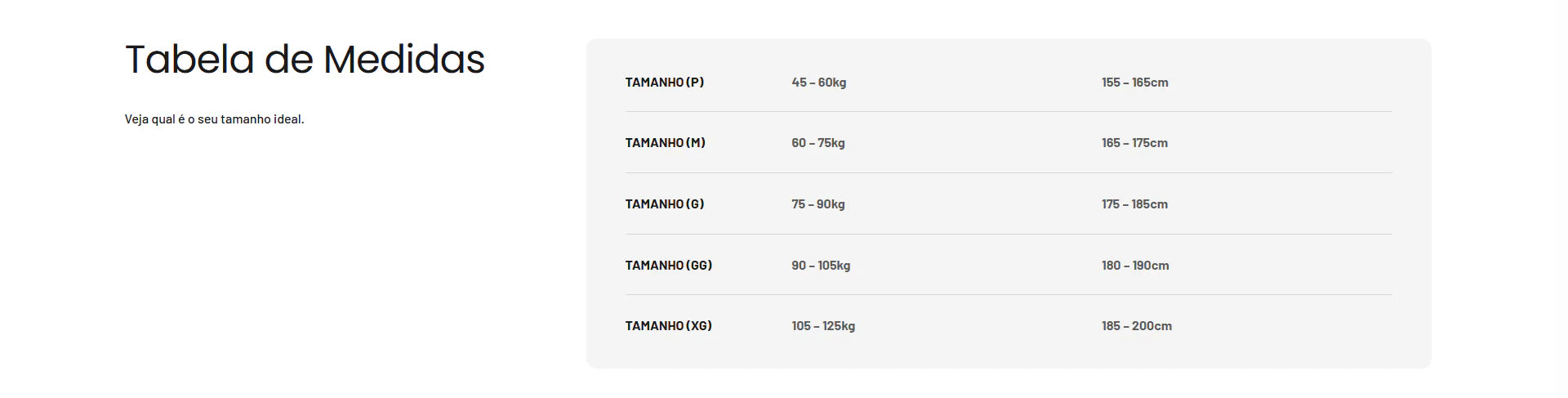Click the 75 – 90kg weight cell
1568x398 pixels.
click(817, 204)
